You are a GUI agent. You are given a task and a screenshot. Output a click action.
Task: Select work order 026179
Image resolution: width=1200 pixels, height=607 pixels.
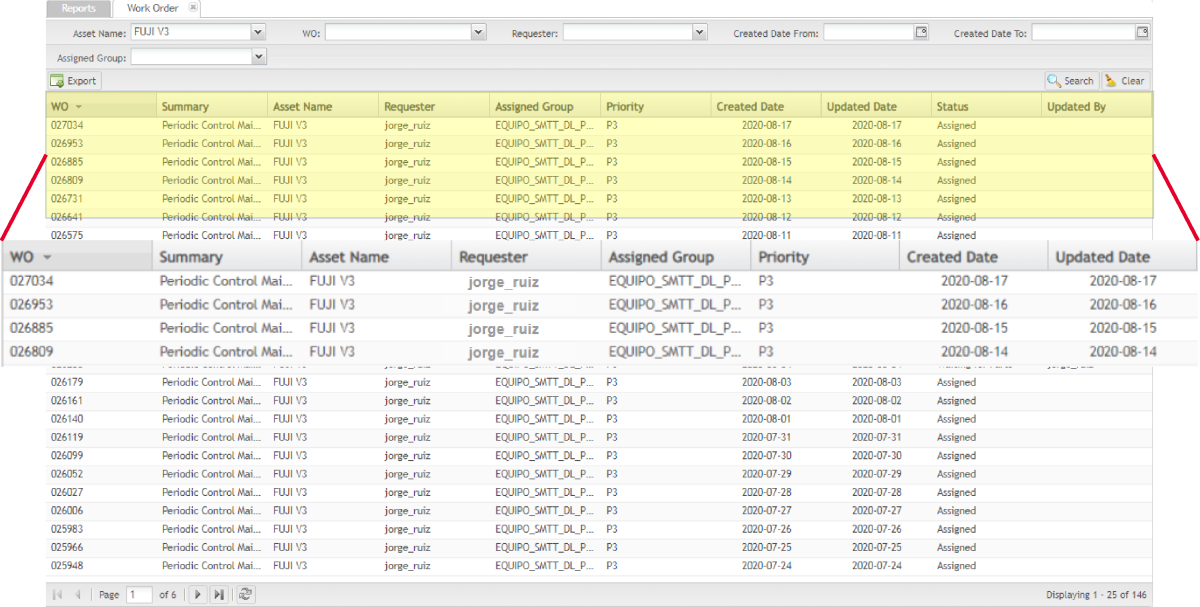[x=599, y=382]
